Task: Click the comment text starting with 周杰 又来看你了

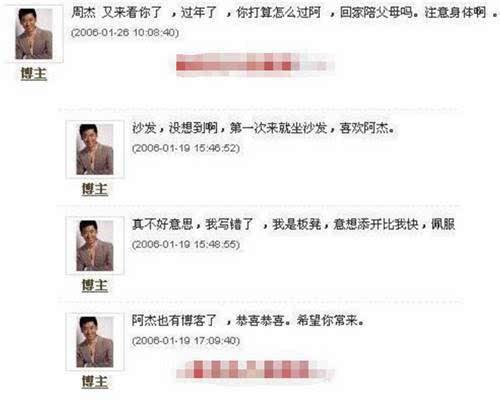Action: pyautogui.click(x=285, y=13)
